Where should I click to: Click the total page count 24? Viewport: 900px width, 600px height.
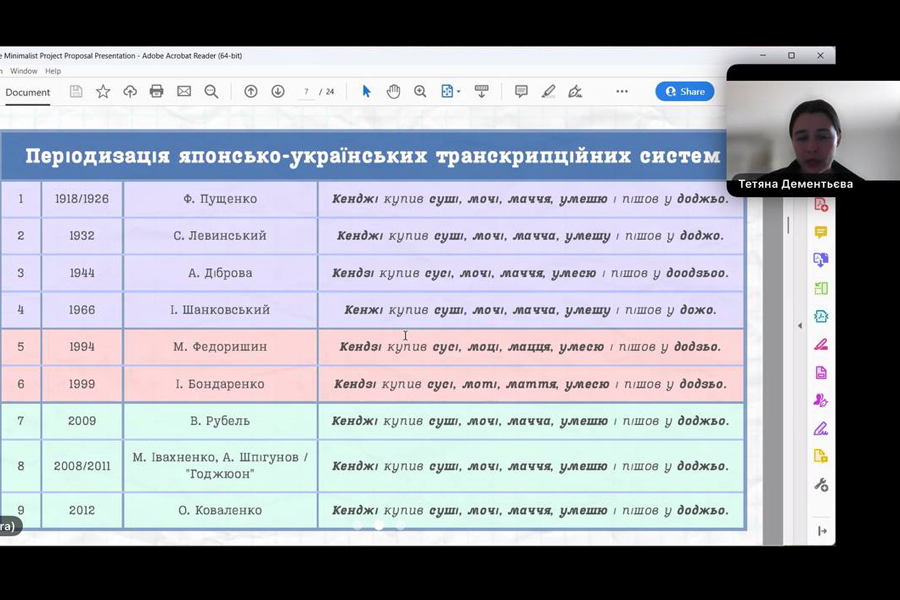tap(330, 91)
